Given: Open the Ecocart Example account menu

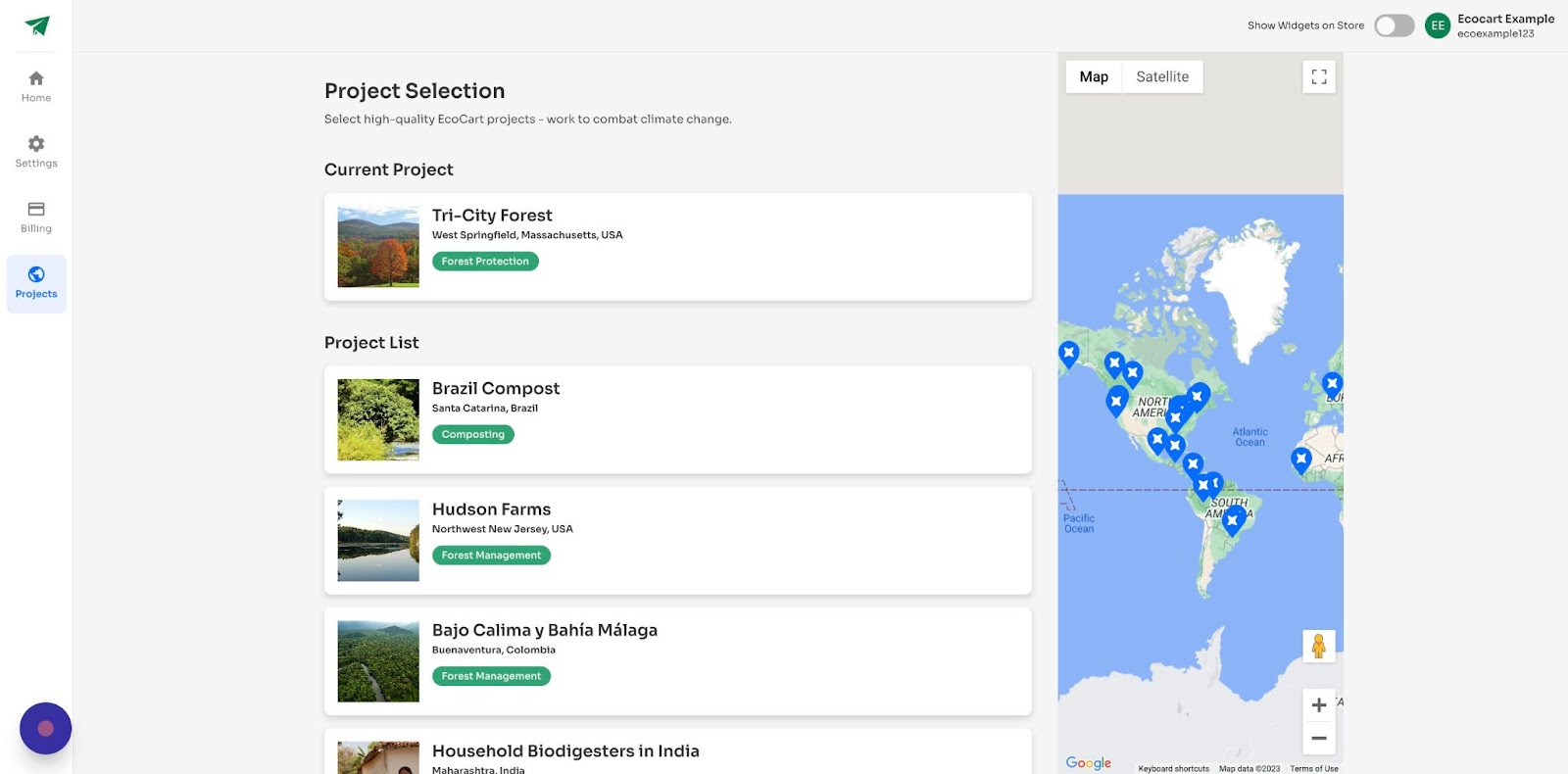Looking at the screenshot, I should click(1505, 25).
